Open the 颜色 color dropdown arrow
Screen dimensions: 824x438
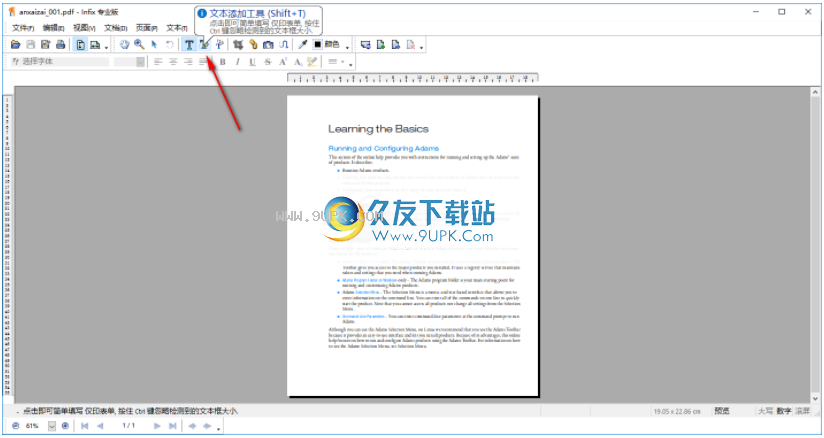click(x=347, y=48)
